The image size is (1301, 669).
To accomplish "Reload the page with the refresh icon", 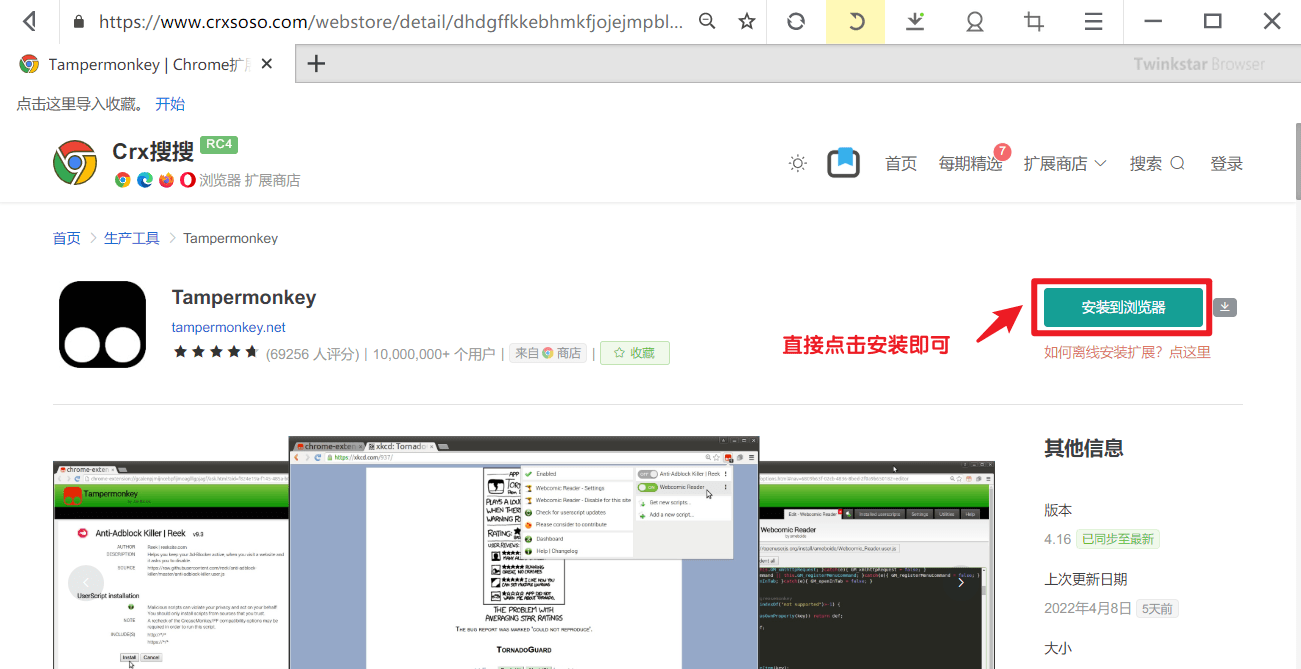I will (x=796, y=21).
